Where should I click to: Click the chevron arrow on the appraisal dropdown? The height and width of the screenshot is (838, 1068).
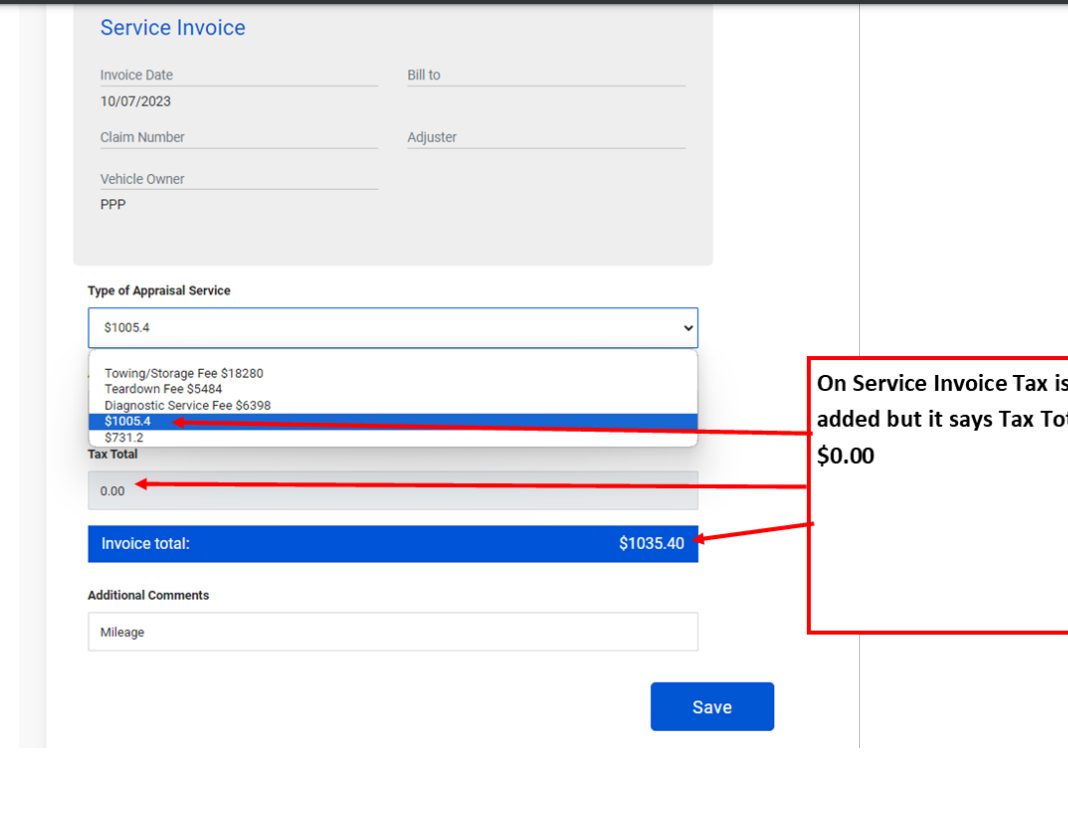pyautogui.click(x=687, y=328)
